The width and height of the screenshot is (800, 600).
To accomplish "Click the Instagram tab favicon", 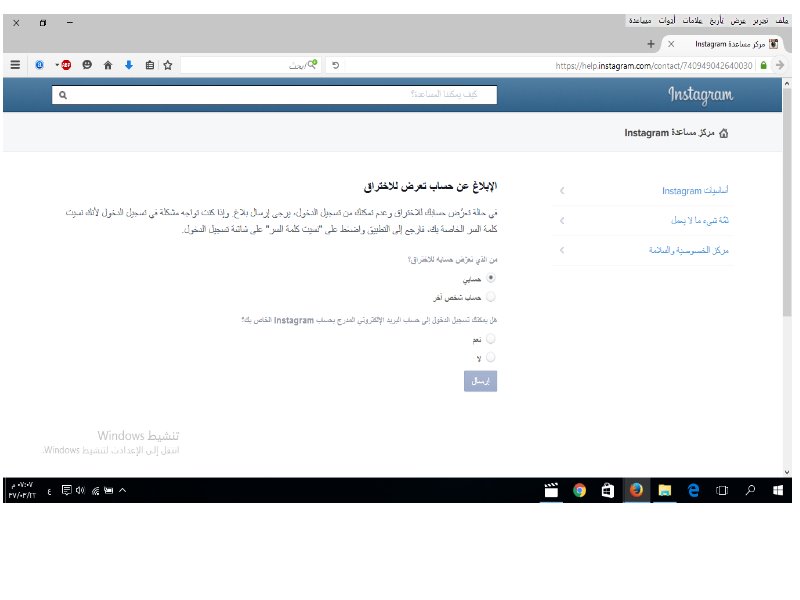I will (x=773, y=44).
